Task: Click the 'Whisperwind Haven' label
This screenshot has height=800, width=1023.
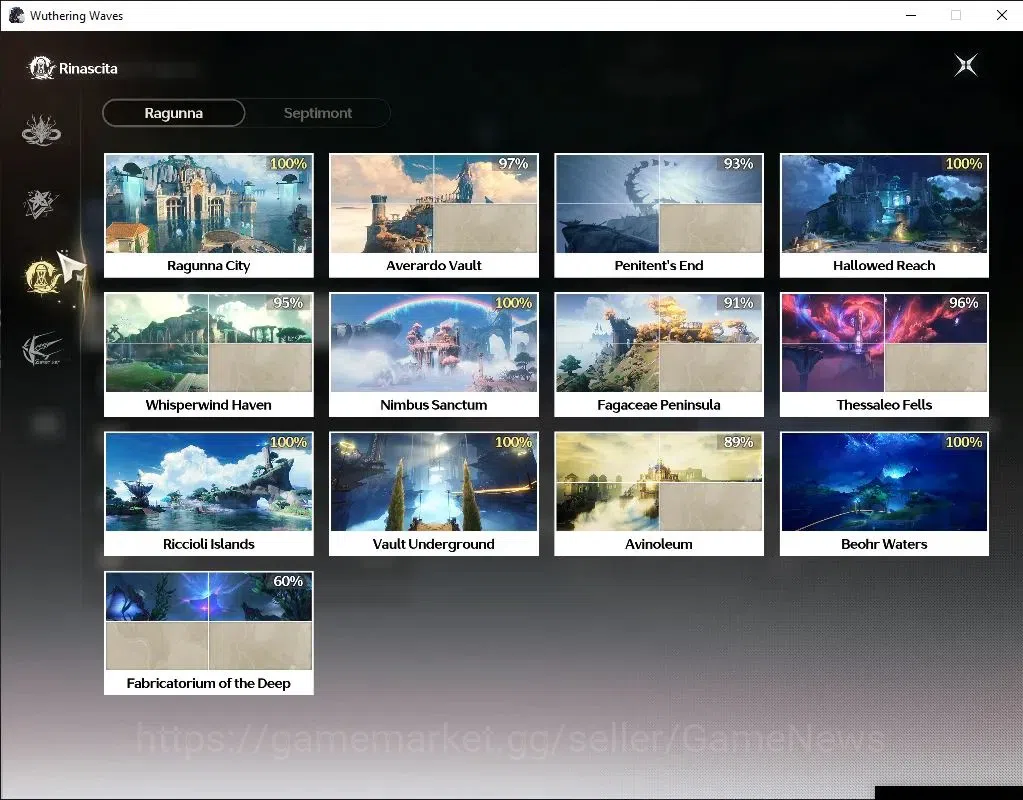Action: coord(209,405)
